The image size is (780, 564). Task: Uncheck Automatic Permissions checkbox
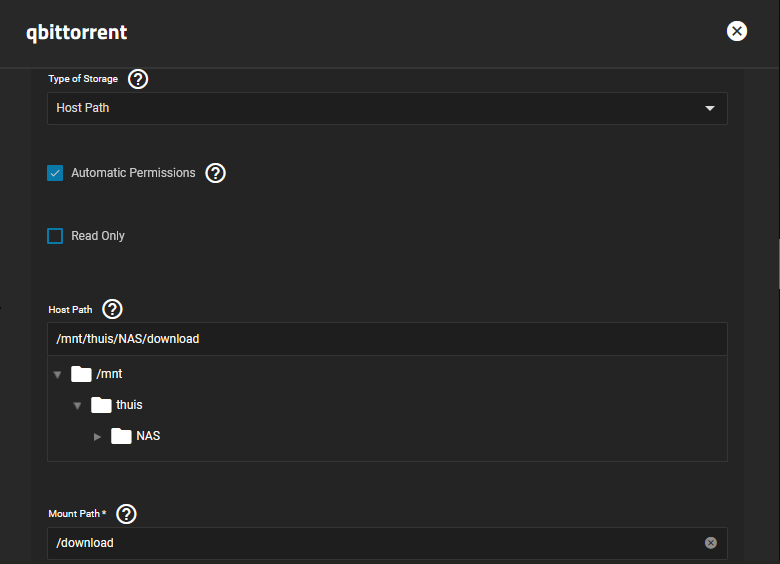coord(55,173)
